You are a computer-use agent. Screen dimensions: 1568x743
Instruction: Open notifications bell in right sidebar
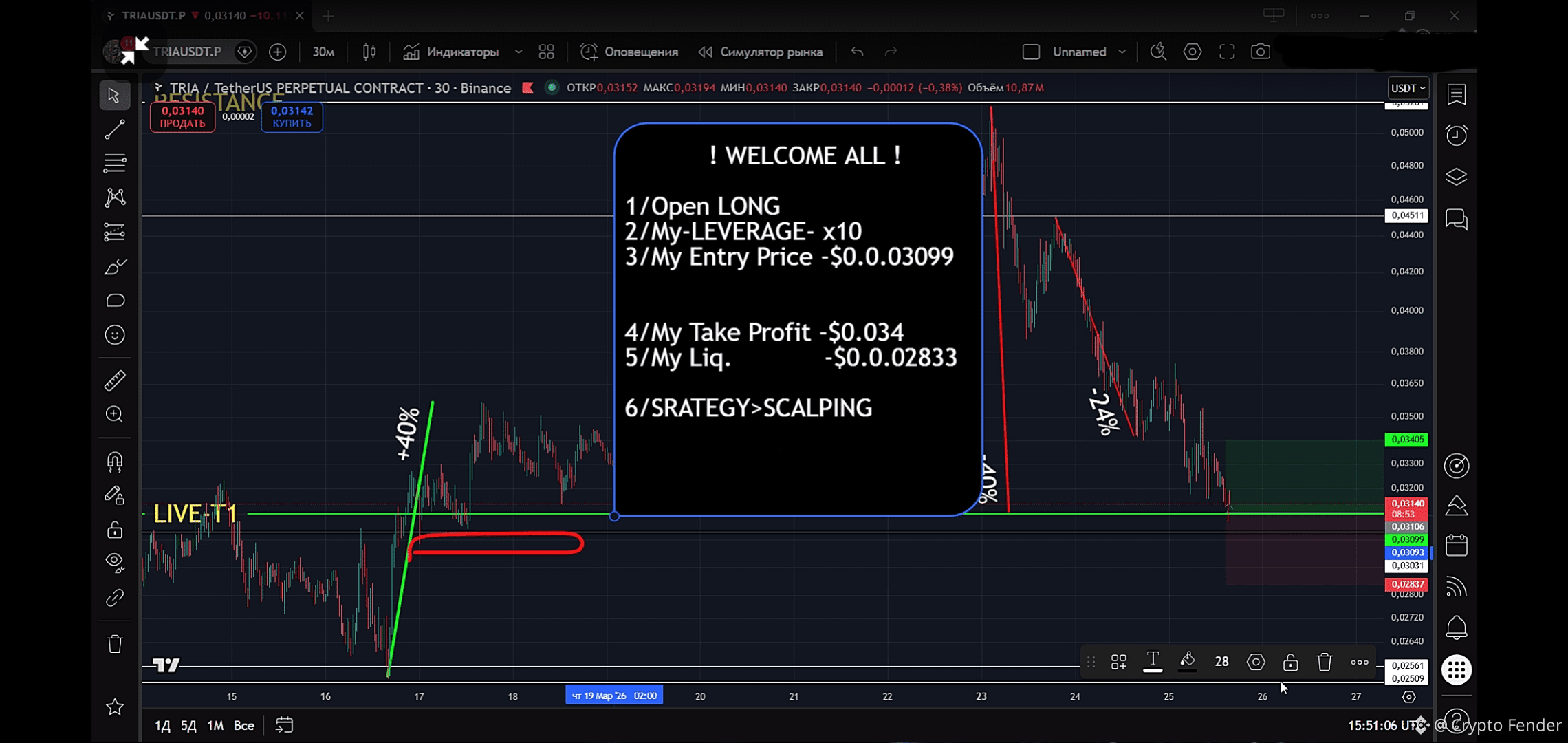pos(1456,627)
